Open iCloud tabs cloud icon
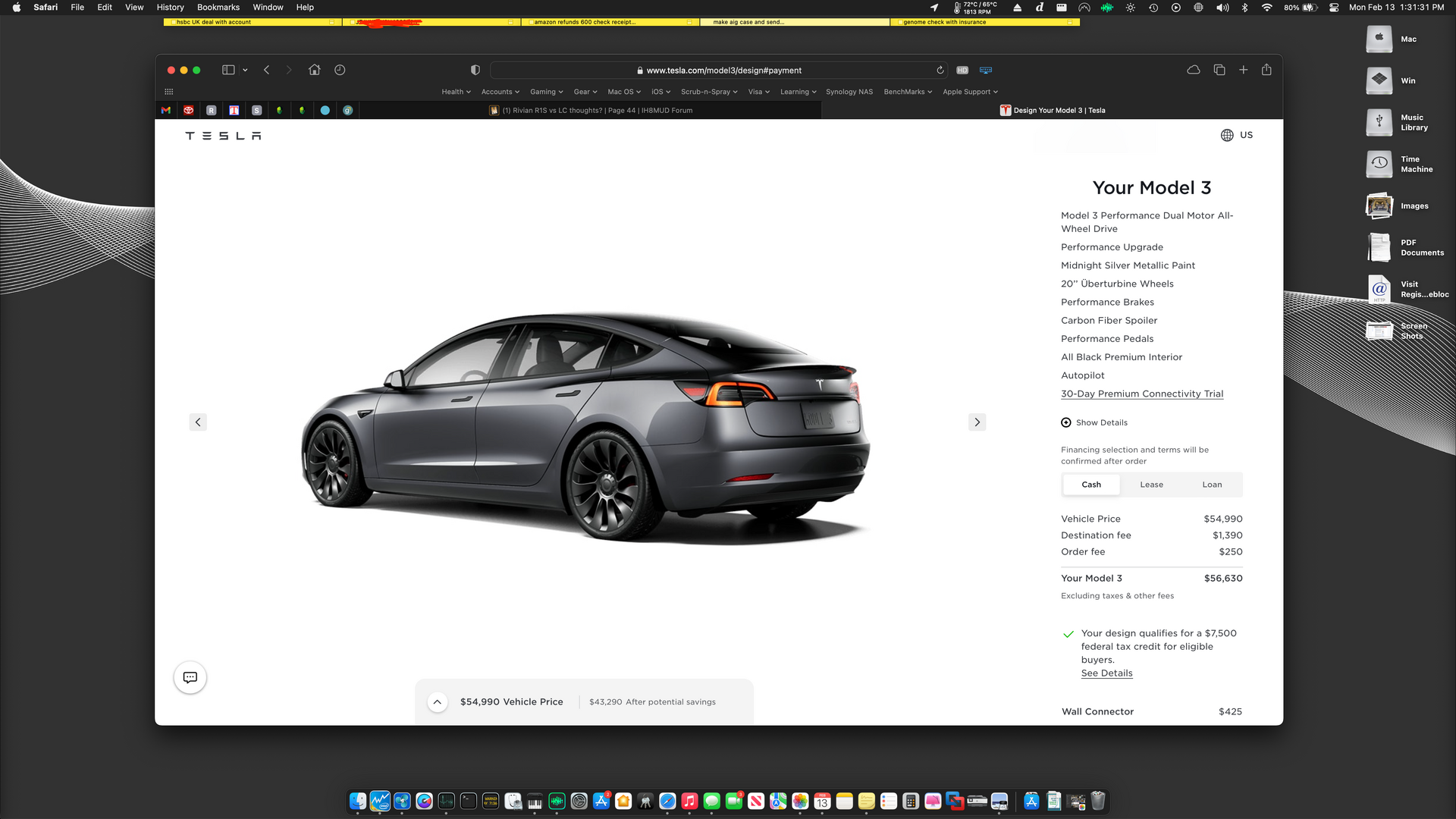 click(x=1194, y=70)
